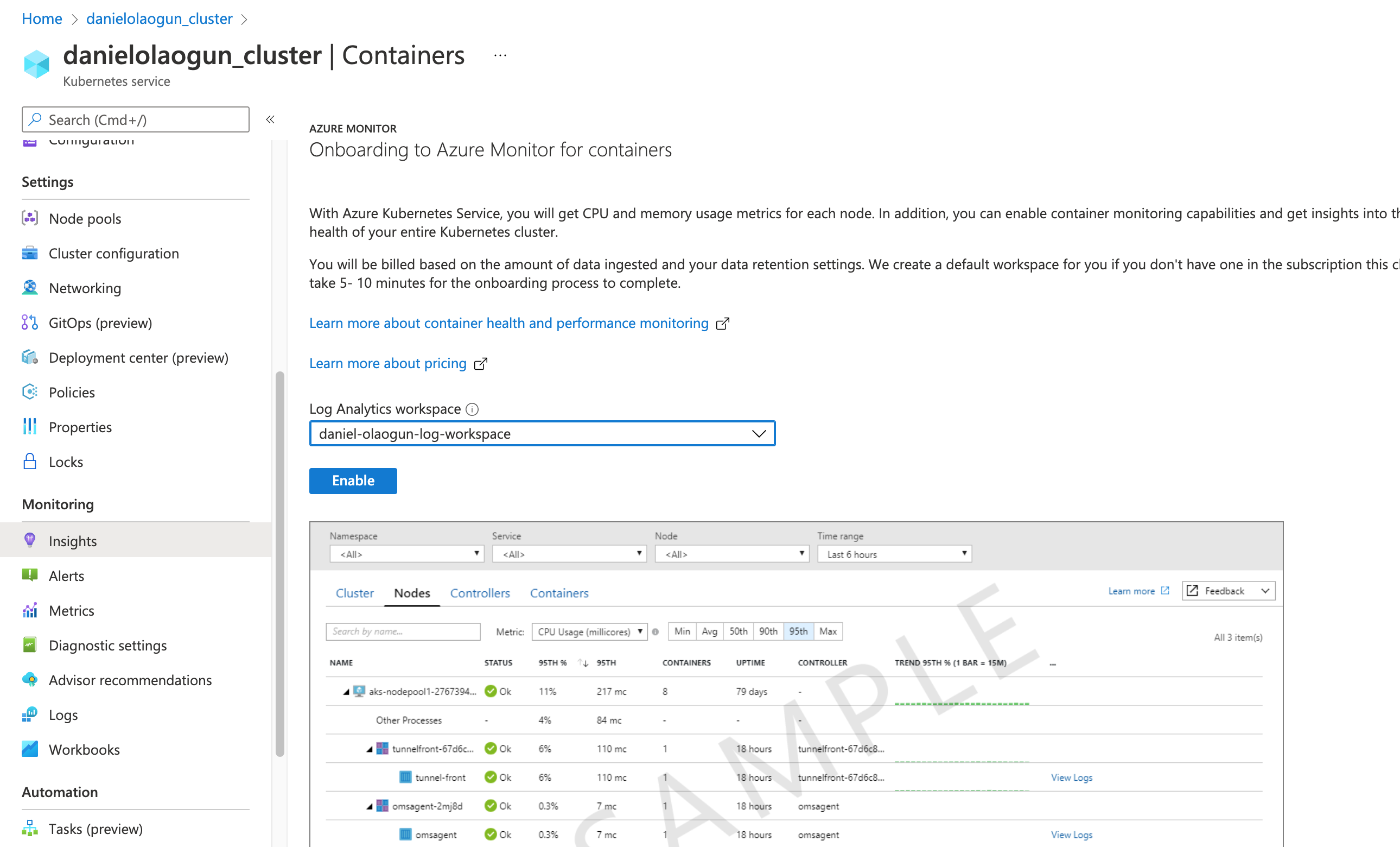The width and height of the screenshot is (1400, 847).
Task: Open Learn more about pricing link
Action: pyautogui.click(x=387, y=363)
